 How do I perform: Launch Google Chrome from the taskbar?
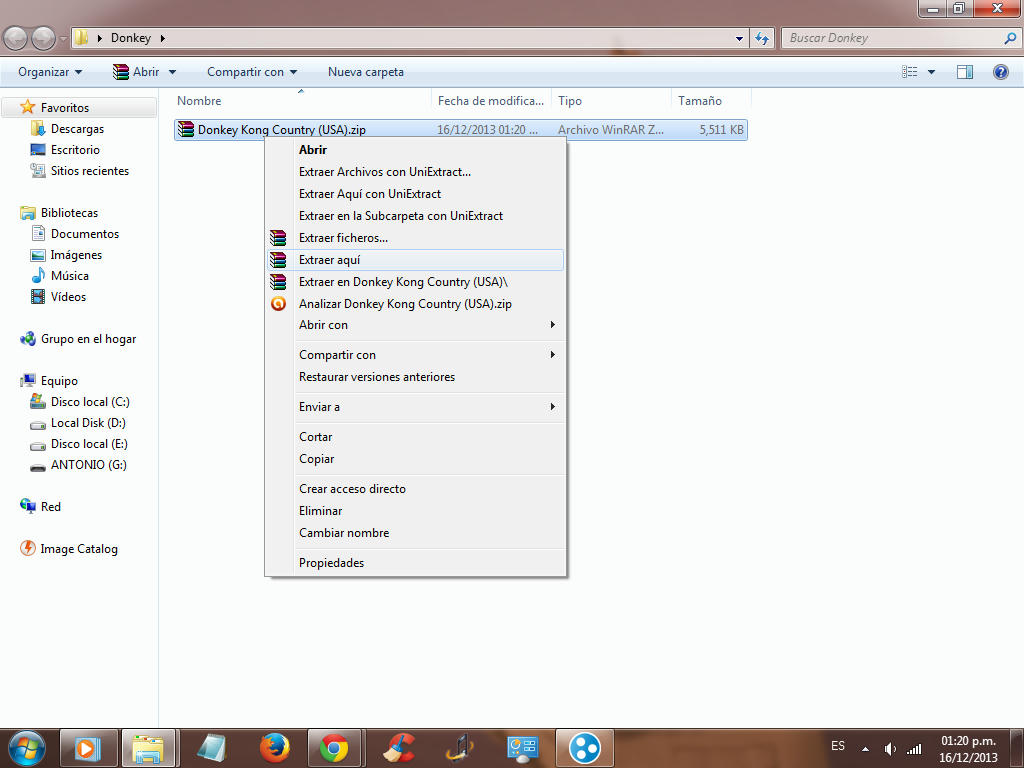tap(334, 748)
